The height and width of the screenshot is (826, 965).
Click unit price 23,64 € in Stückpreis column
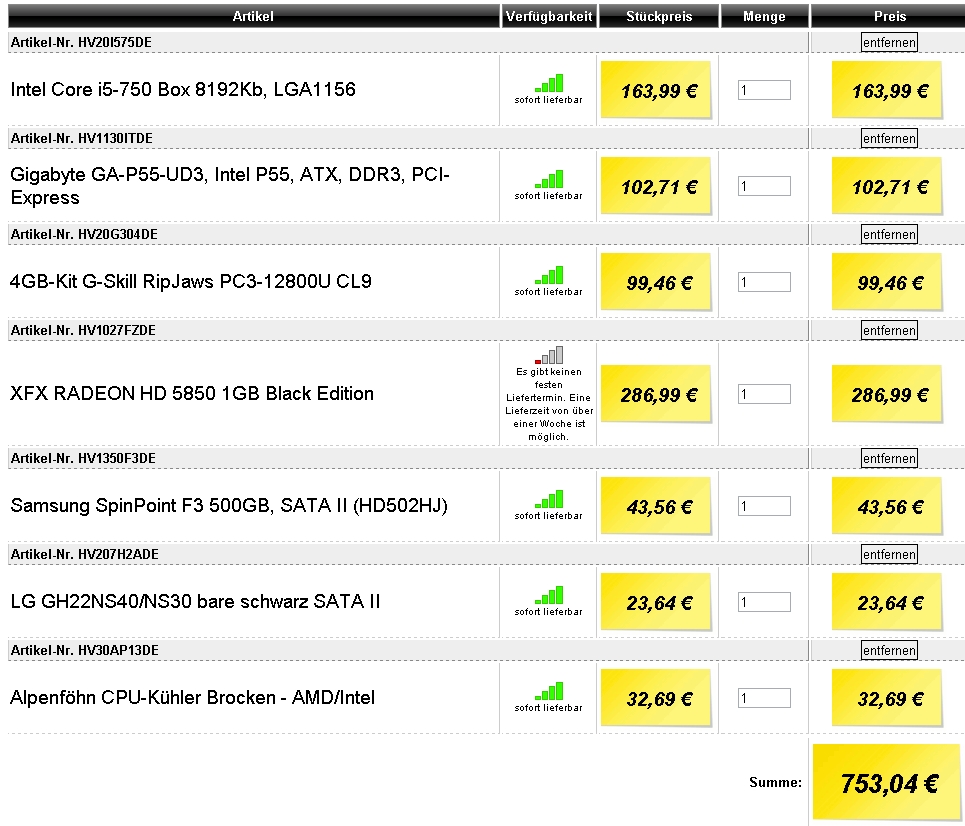coord(656,603)
